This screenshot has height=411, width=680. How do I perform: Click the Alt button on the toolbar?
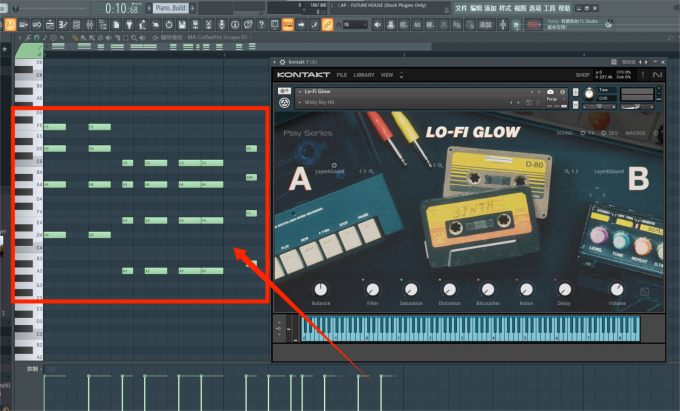click(417, 25)
